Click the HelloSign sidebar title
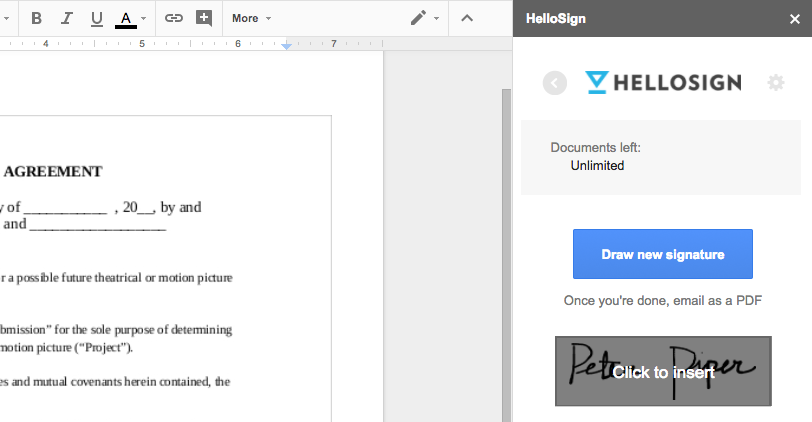This screenshot has width=812, height=422. (556, 19)
